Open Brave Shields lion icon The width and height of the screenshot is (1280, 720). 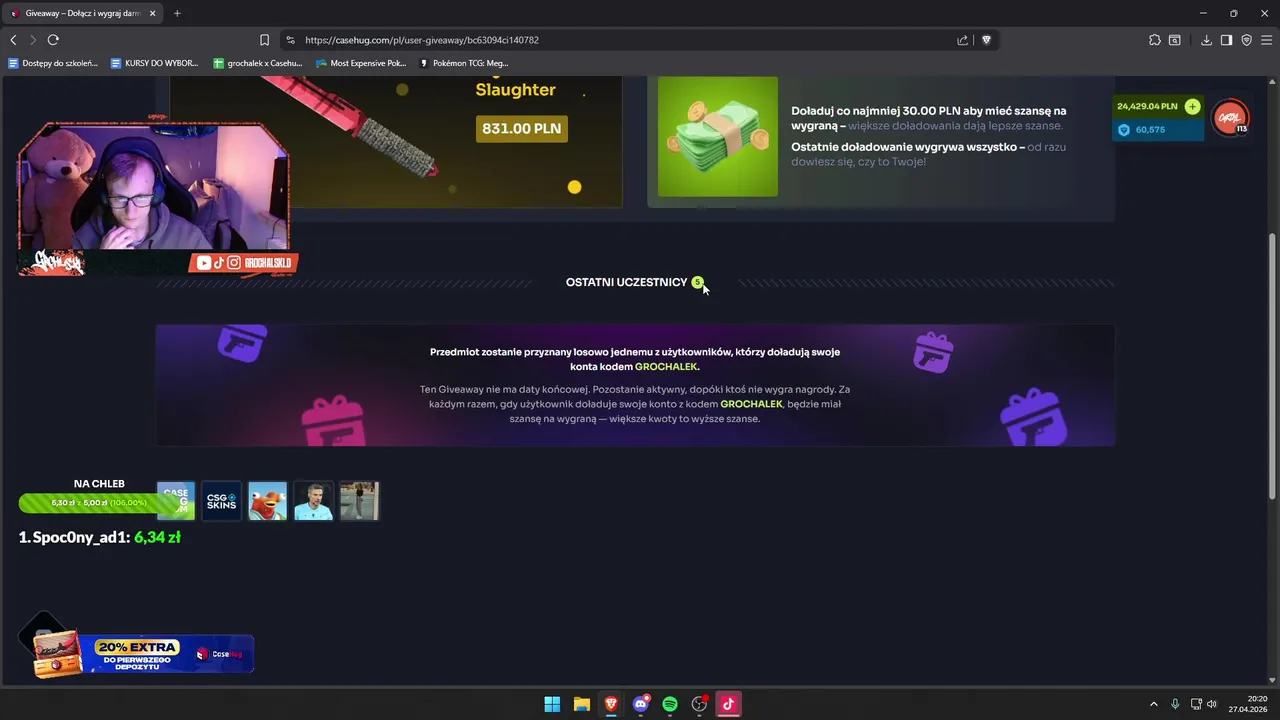click(986, 40)
